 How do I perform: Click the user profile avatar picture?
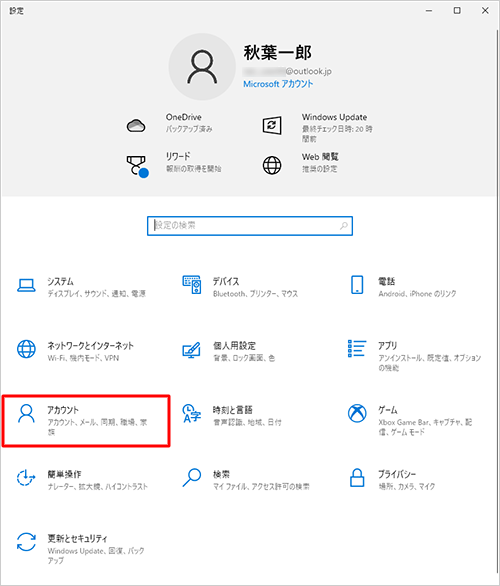point(202,67)
